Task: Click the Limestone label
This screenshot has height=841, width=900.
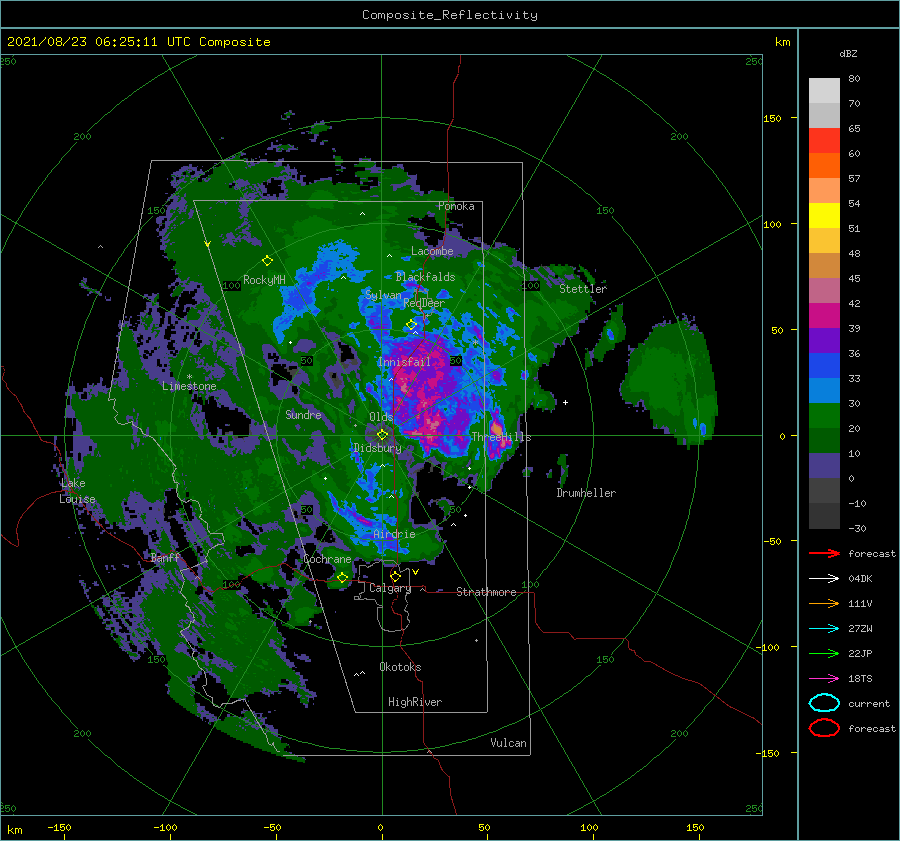Action: click(189, 386)
